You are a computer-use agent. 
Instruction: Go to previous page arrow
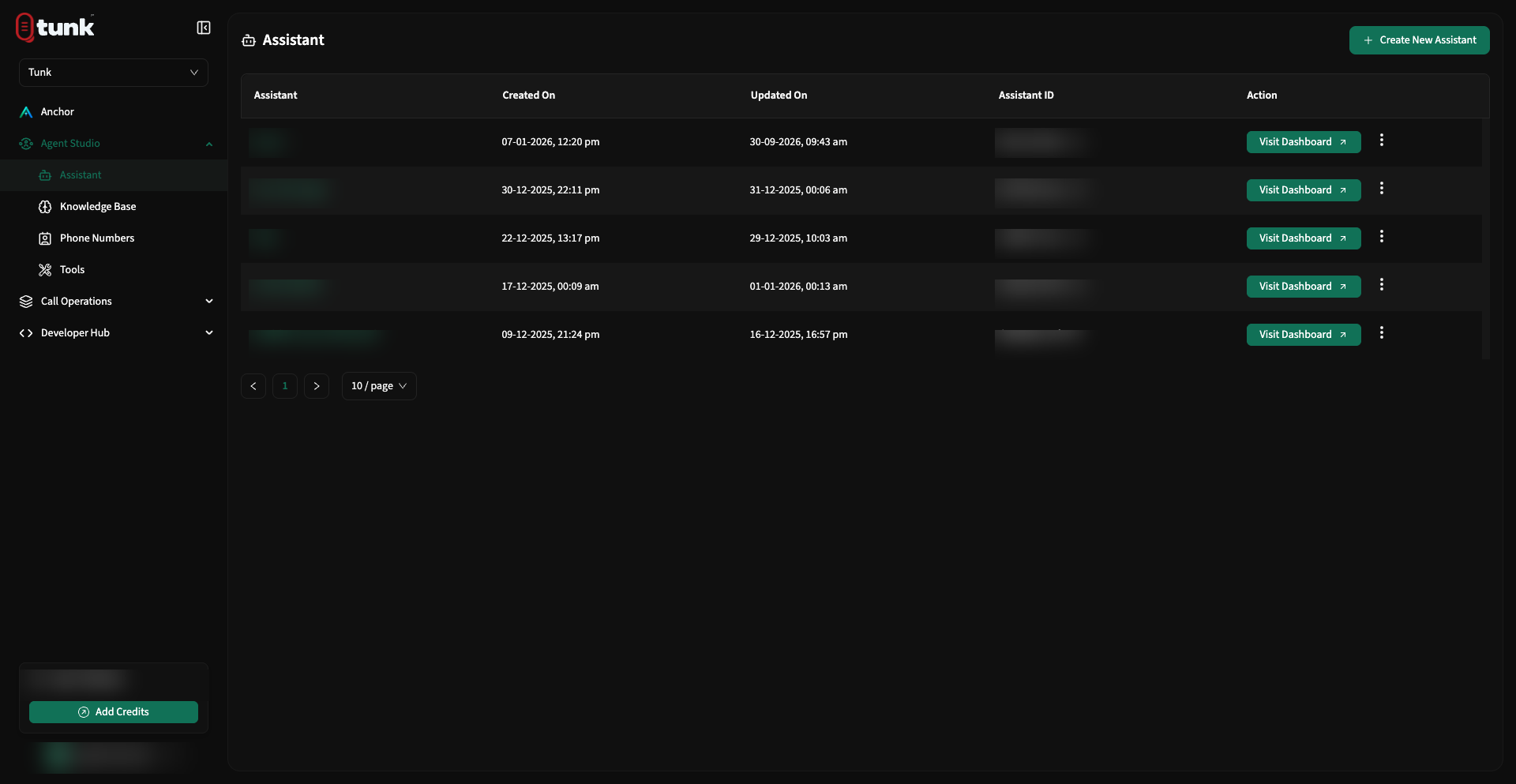coord(253,386)
